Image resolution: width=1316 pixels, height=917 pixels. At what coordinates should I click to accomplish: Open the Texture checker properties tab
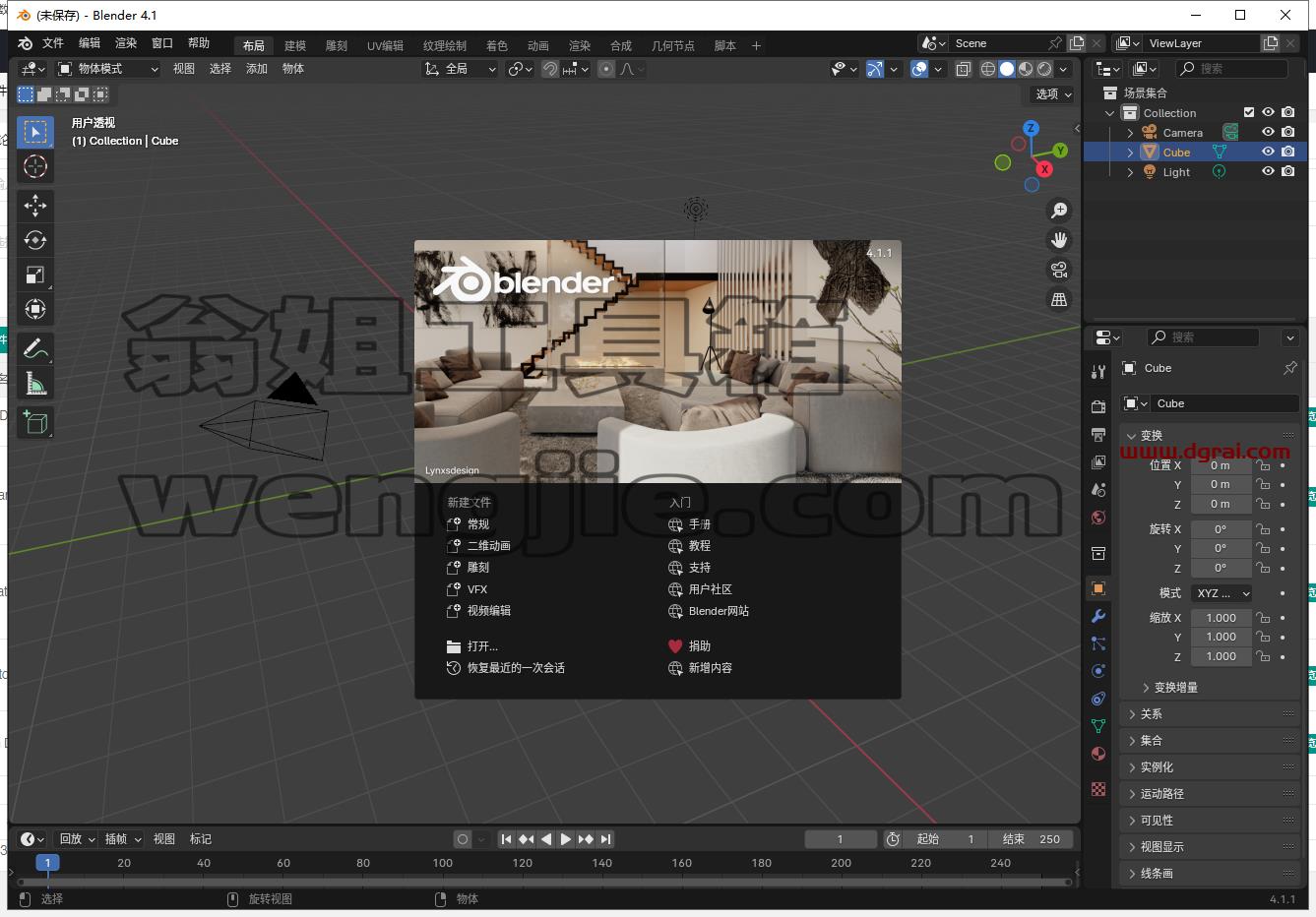pos(1098,789)
